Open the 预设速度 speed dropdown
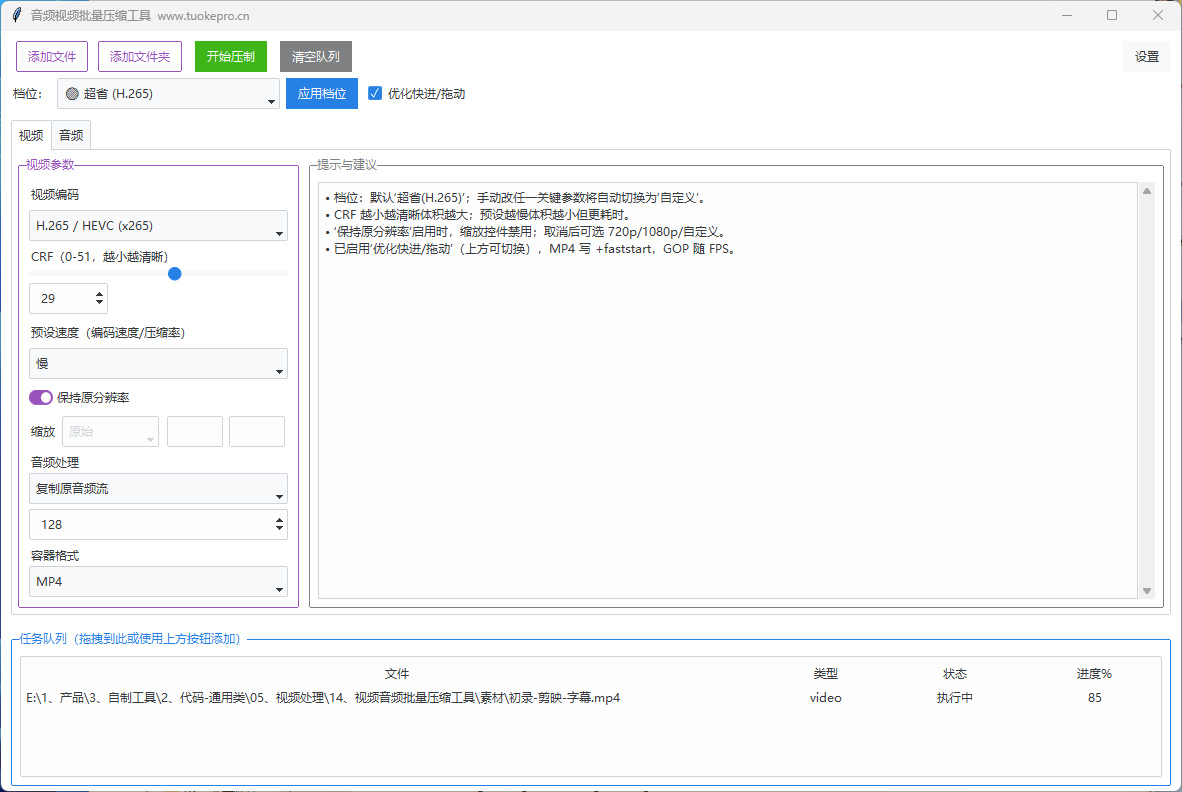Viewport: 1182px width, 792px height. 158,364
